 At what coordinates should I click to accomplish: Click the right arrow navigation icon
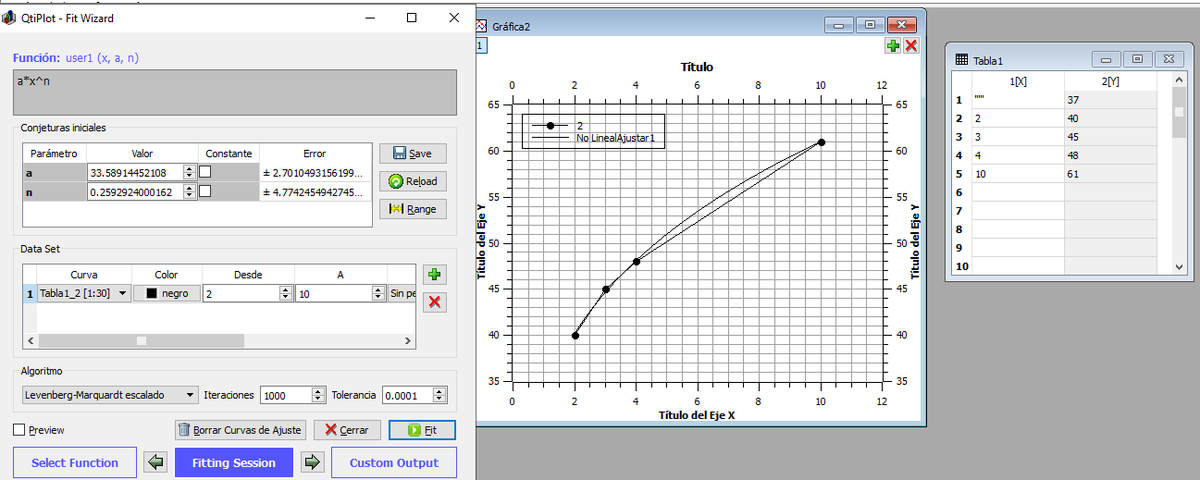pyautogui.click(x=312, y=463)
